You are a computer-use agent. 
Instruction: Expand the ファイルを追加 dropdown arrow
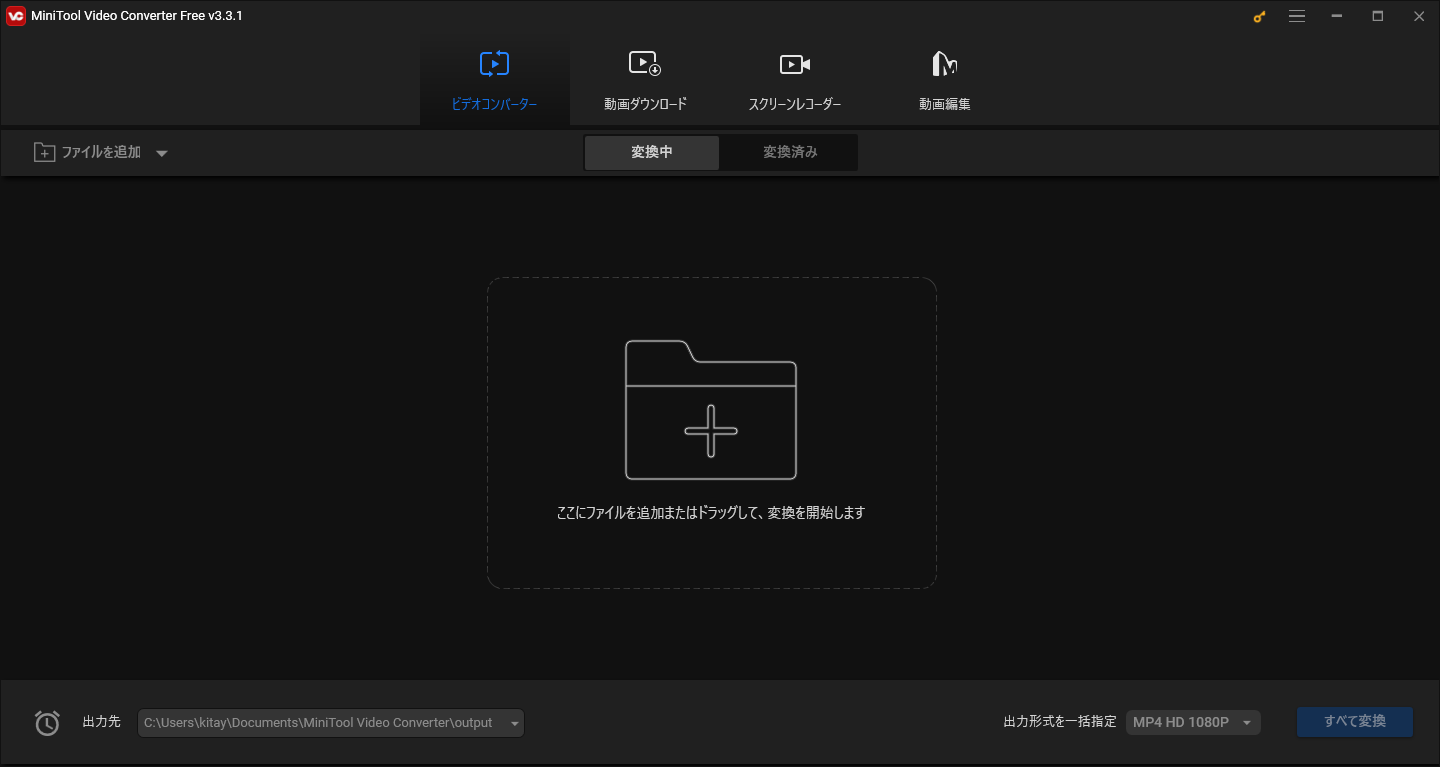(162, 153)
